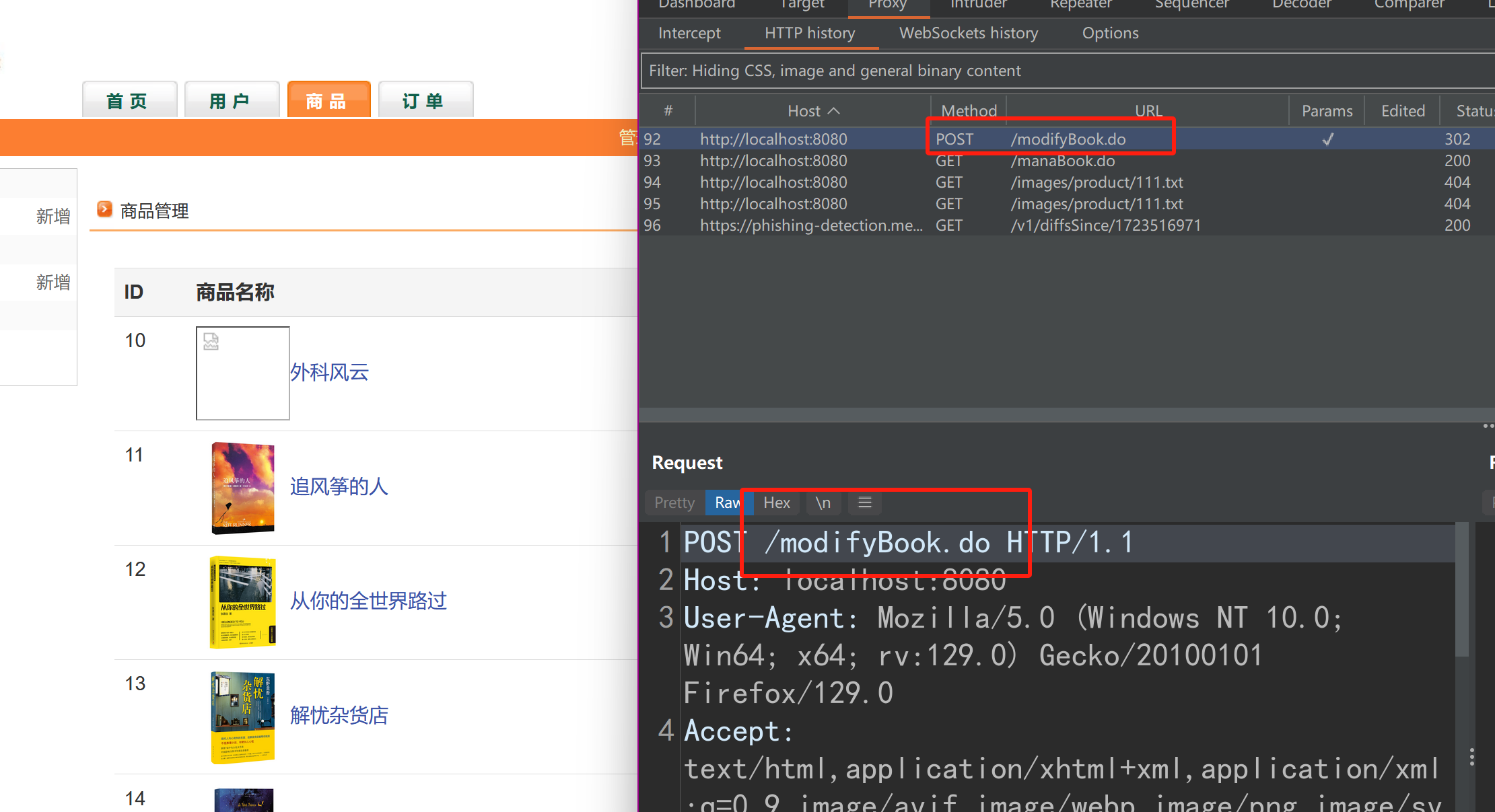Select Raw view in Request panel

tap(729, 503)
